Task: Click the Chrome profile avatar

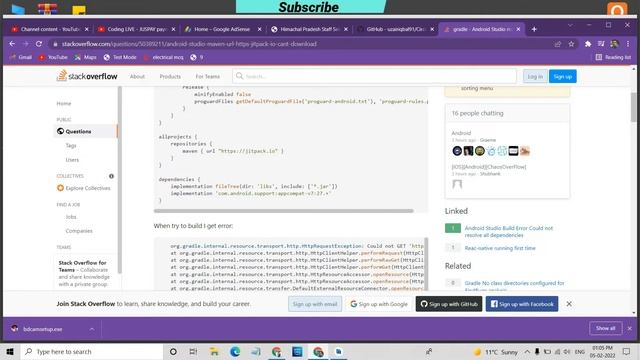Action: [x=614, y=44]
